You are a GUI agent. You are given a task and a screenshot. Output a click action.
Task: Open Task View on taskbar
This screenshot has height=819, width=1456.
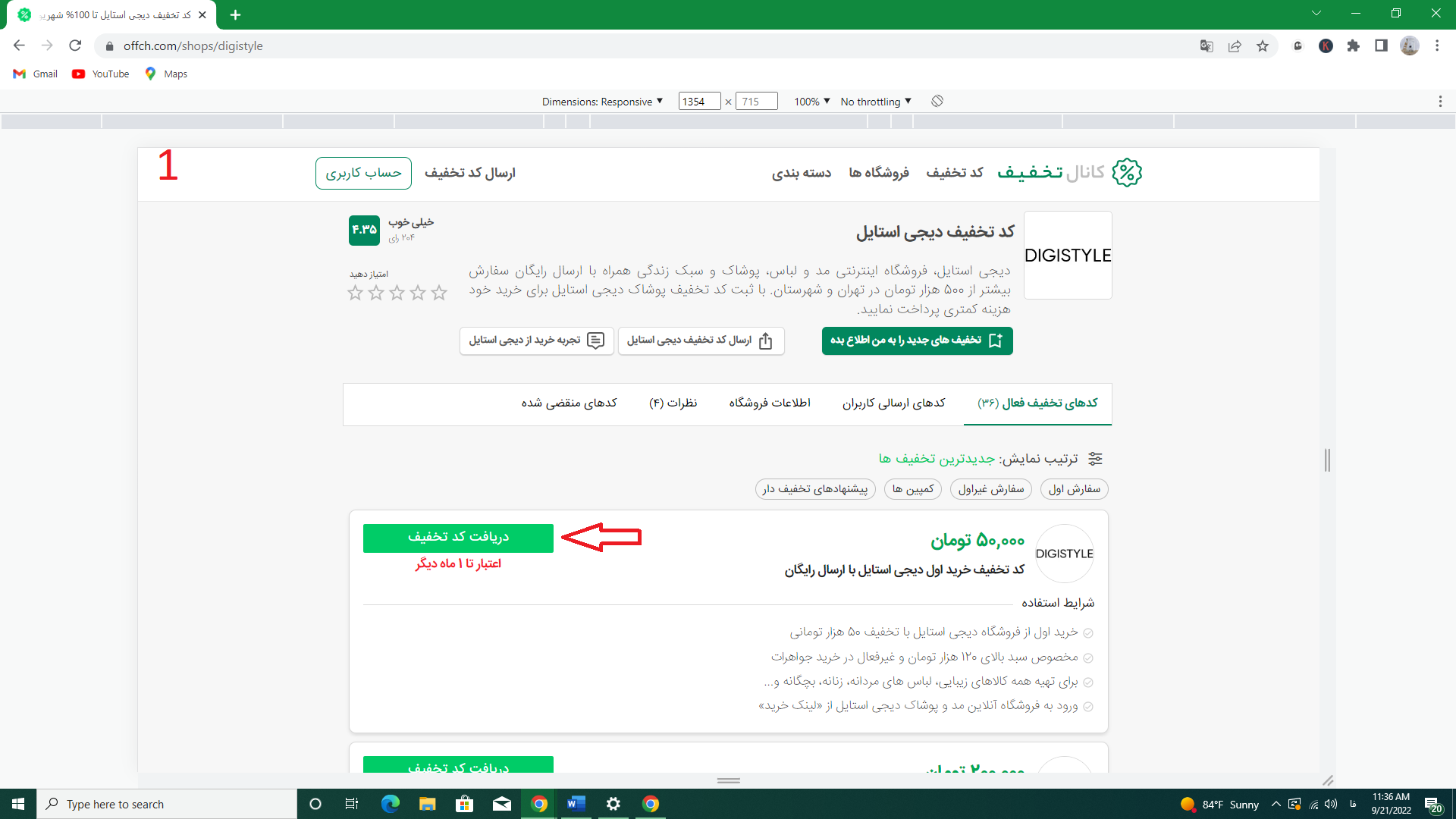[x=351, y=804]
